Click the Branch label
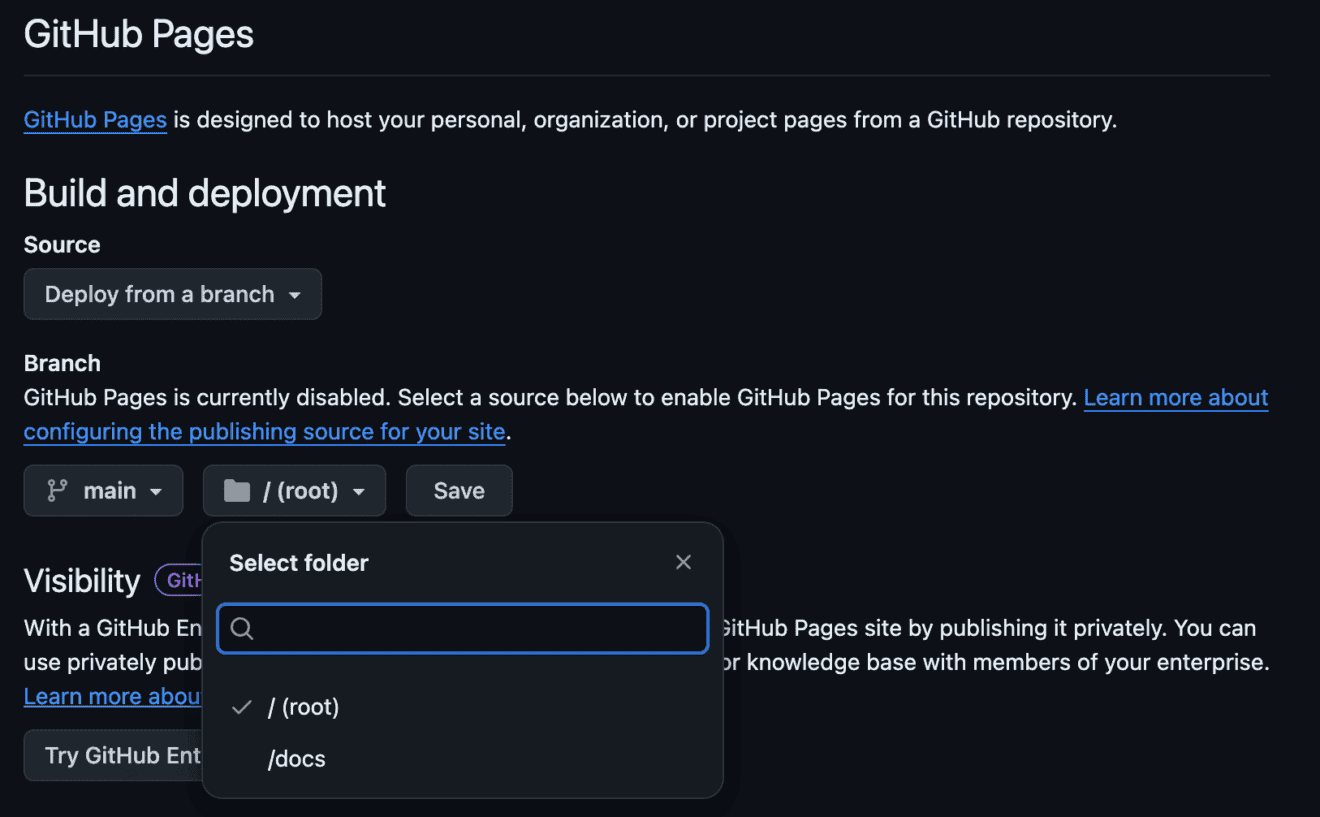1320x817 pixels. 62,363
